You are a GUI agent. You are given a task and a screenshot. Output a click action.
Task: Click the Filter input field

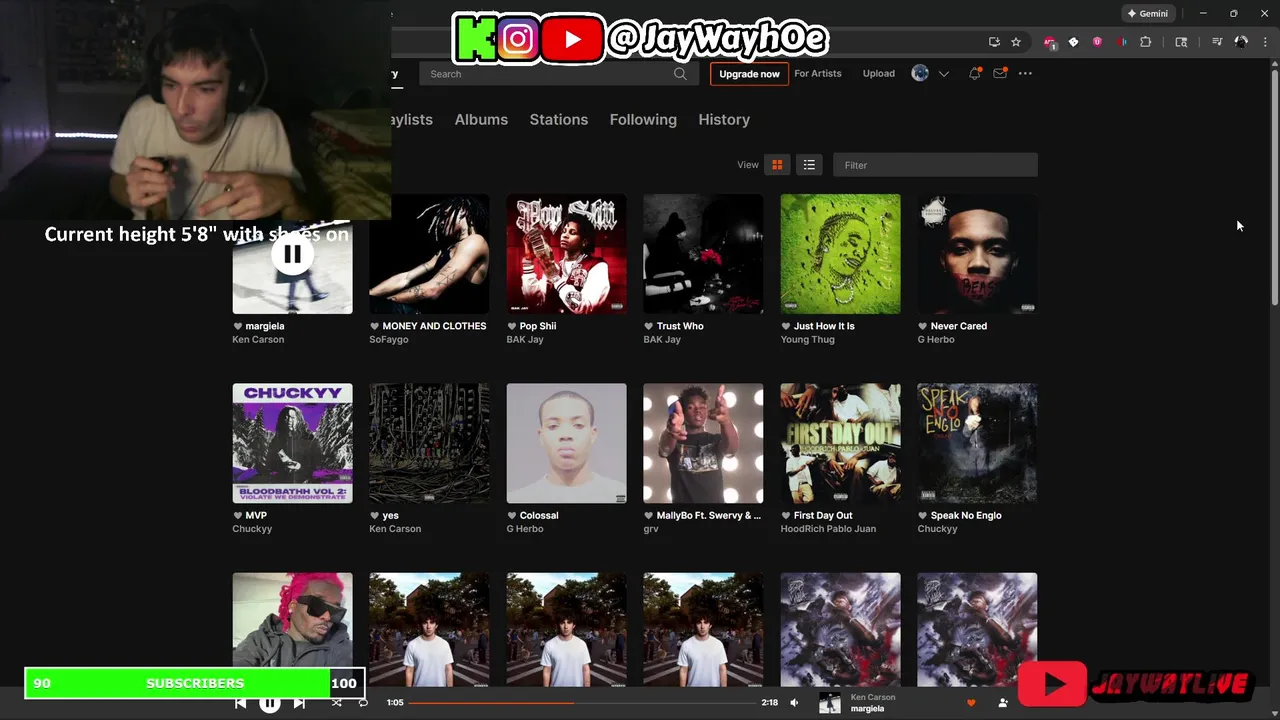coord(935,165)
